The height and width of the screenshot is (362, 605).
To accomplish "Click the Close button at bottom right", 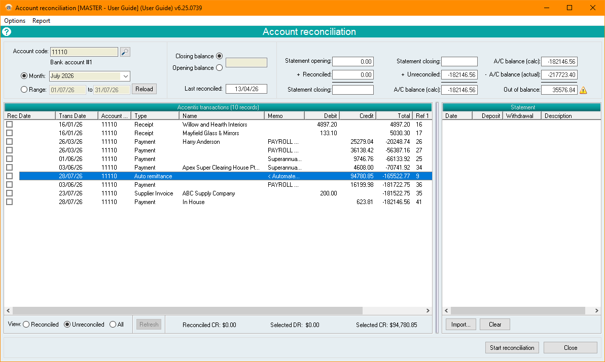I will tap(570, 348).
